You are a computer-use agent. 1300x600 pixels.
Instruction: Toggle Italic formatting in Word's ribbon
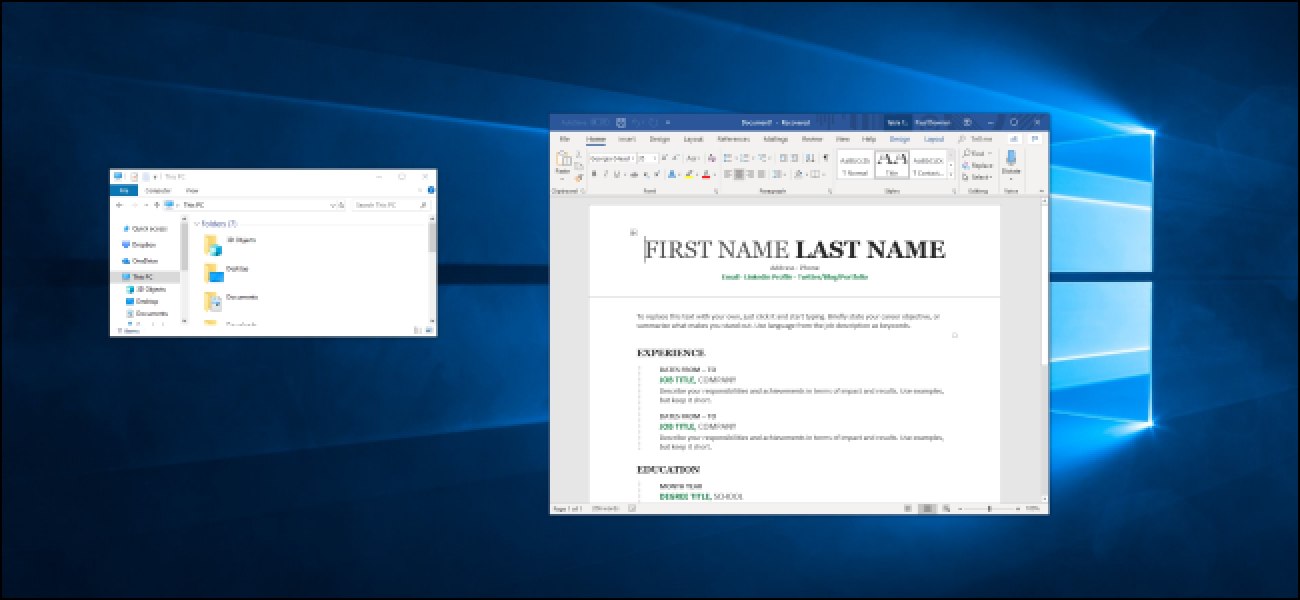coord(606,174)
